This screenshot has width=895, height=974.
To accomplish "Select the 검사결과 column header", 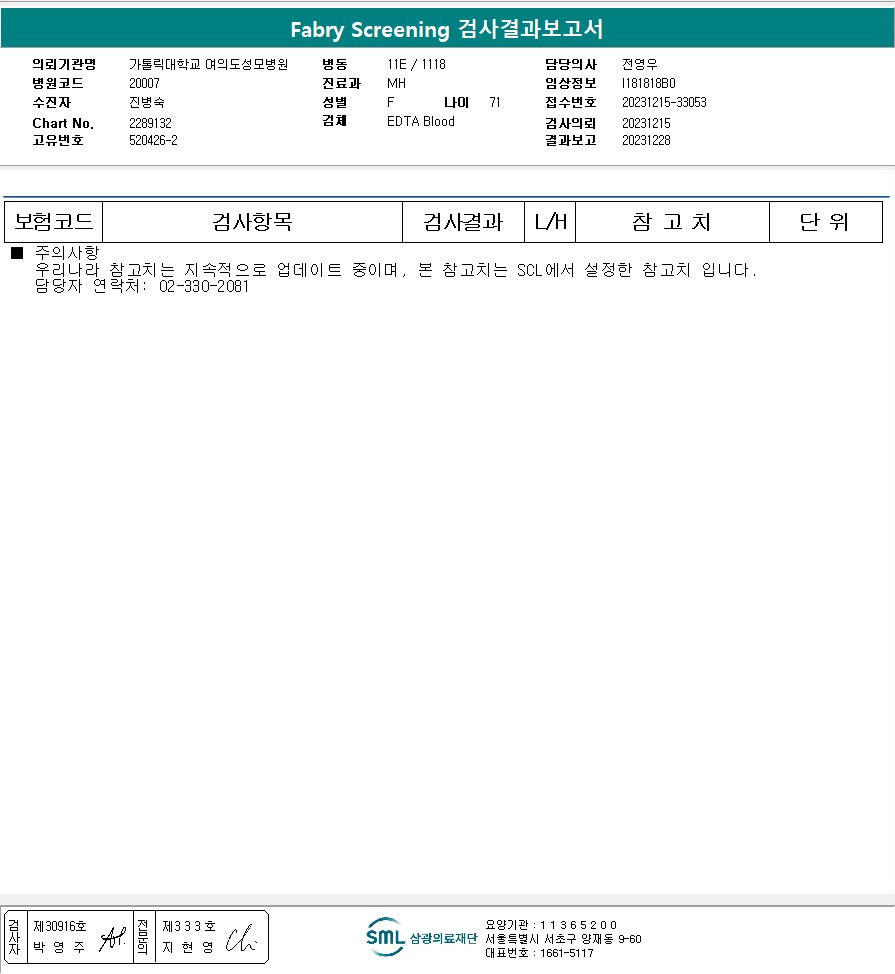I will [463, 222].
